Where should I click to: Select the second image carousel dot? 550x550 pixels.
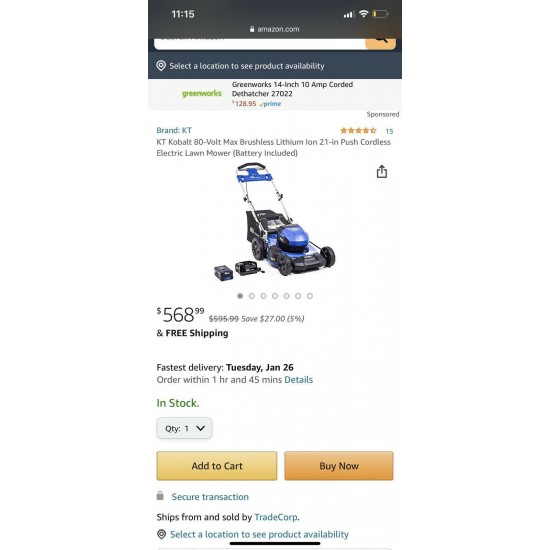[x=251, y=296]
